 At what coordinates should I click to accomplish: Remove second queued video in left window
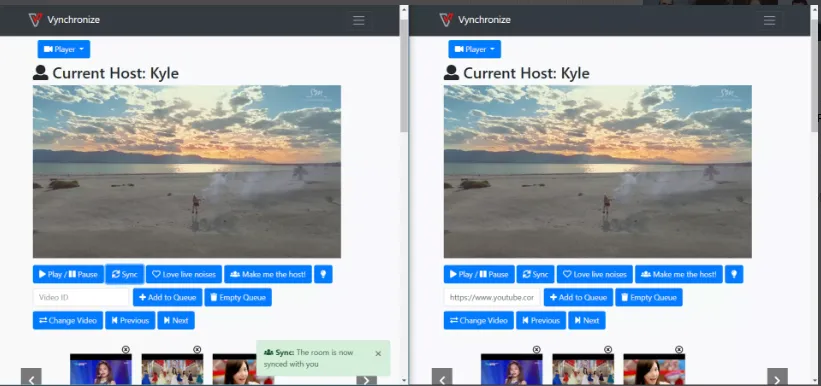pos(197,349)
